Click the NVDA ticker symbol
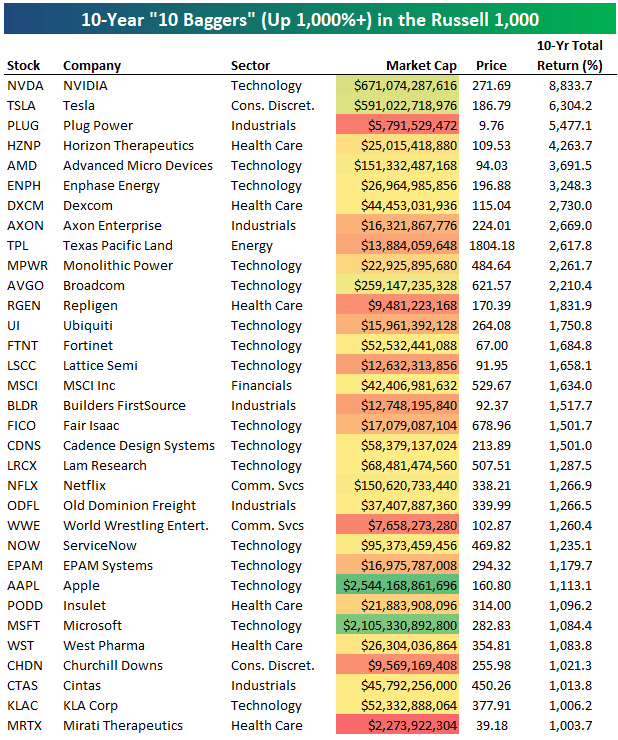Screen dimensions: 618x740 (23, 86)
